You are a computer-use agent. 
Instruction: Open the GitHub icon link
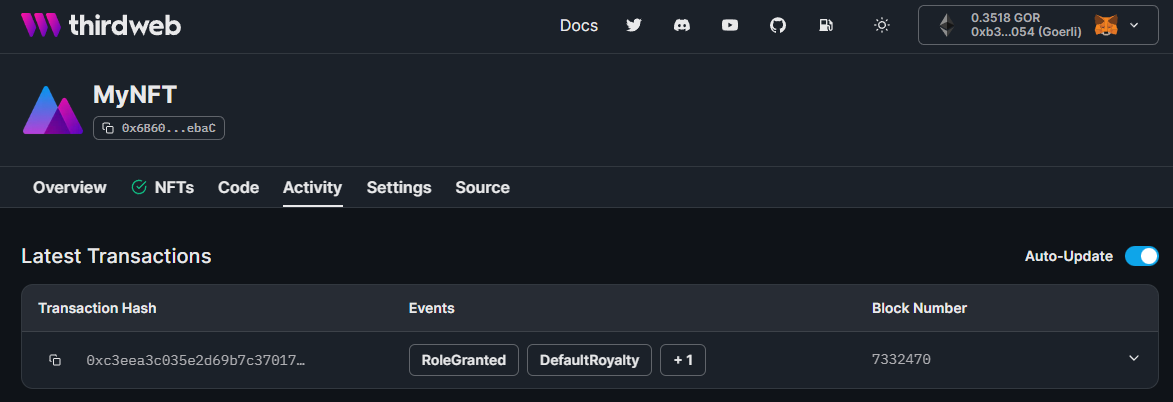[778, 26]
